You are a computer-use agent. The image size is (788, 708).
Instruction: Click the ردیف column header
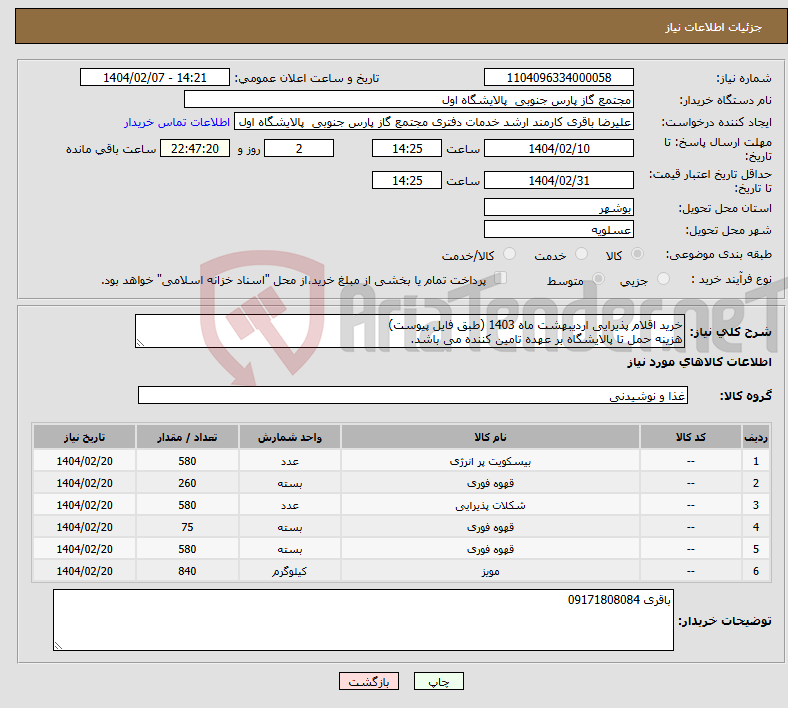(x=755, y=437)
